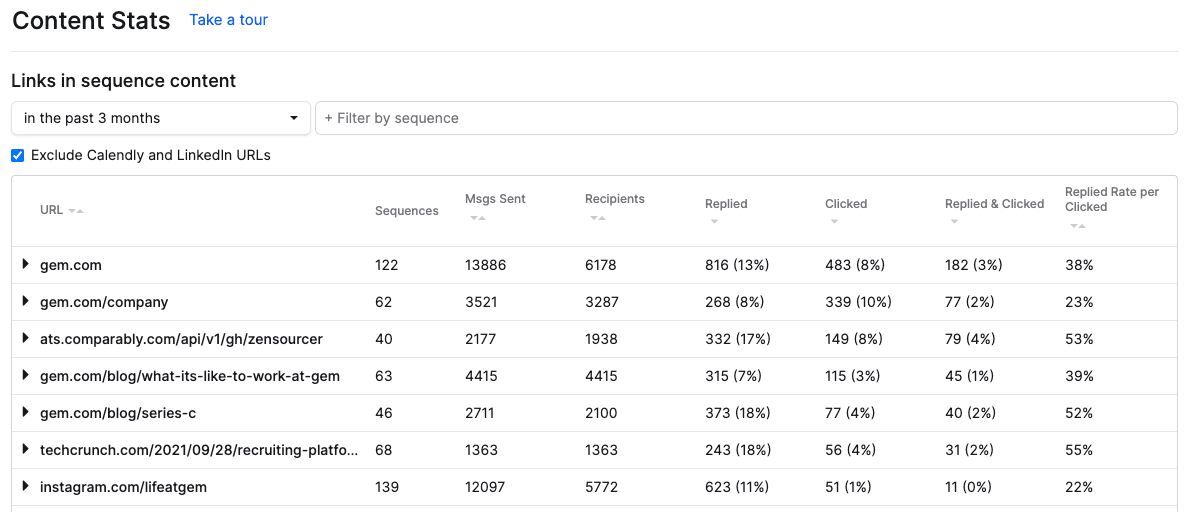Click the gem.com/company URL text
Viewport: 1186px width, 512px height.
click(x=104, y=302)
